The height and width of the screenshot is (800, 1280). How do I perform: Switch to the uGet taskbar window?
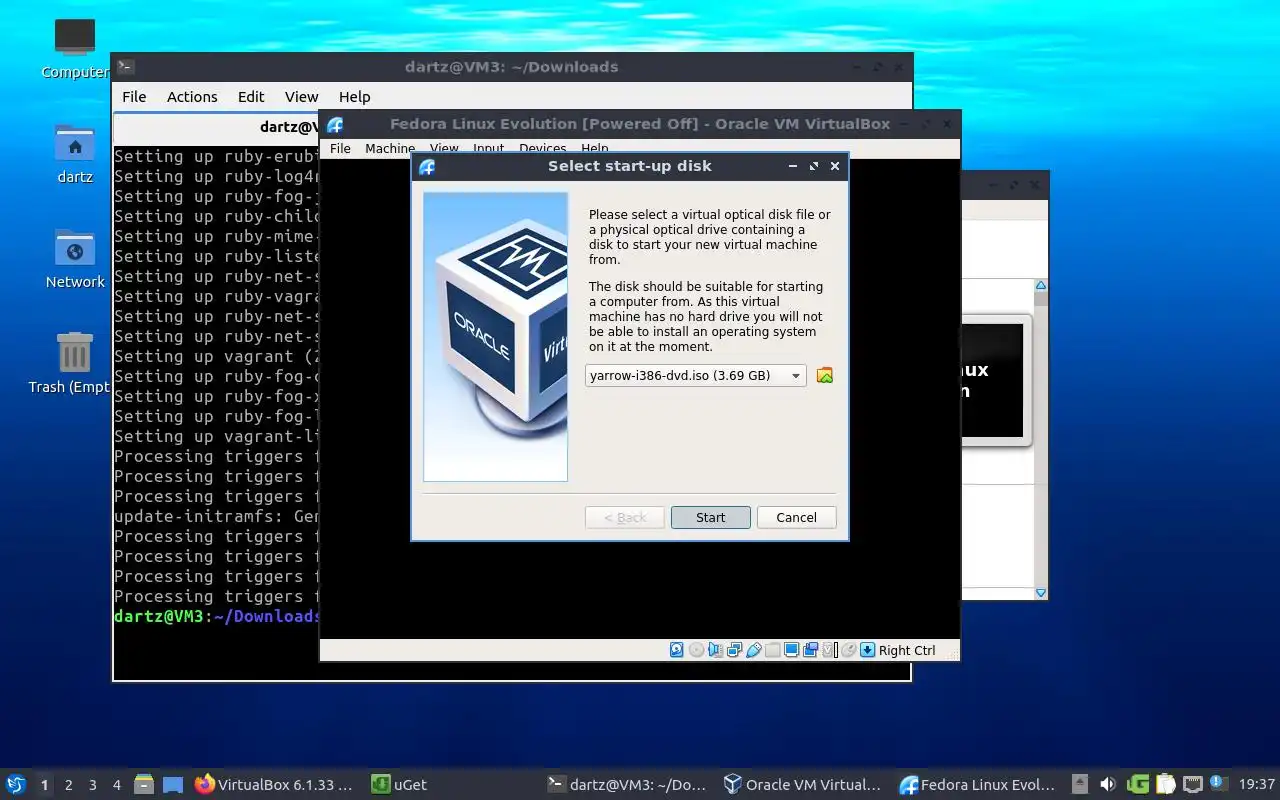coord(398,785)
